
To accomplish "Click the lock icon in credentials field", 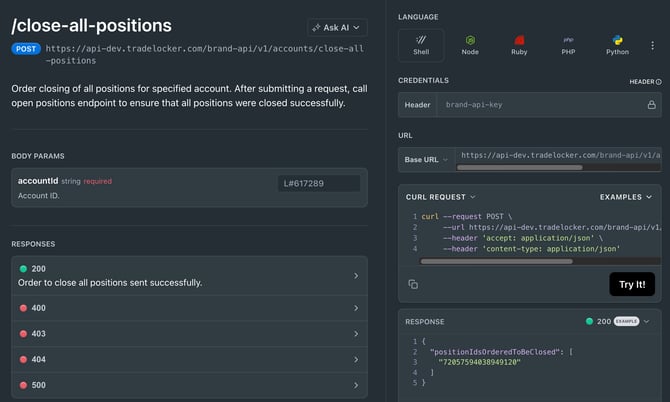I will [651, 104].
